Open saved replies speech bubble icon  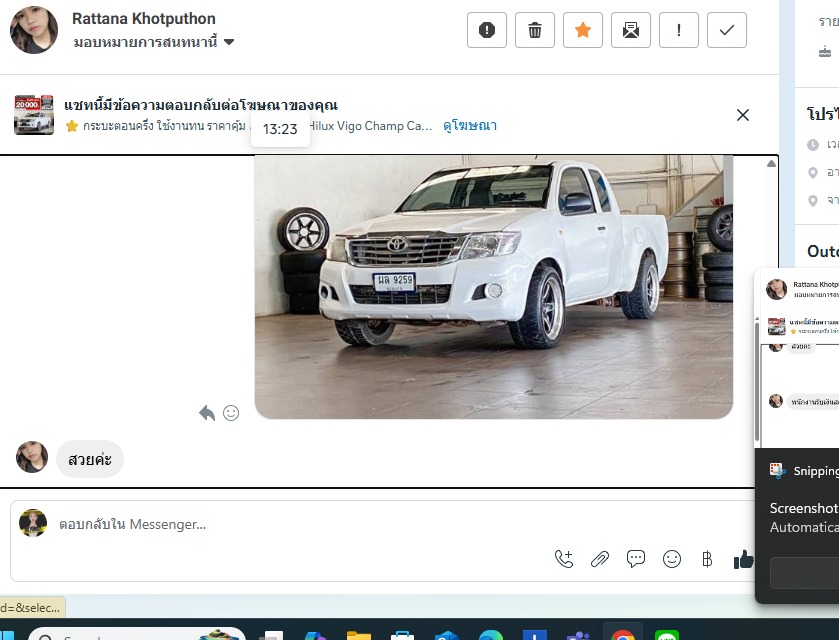(636, 559)
